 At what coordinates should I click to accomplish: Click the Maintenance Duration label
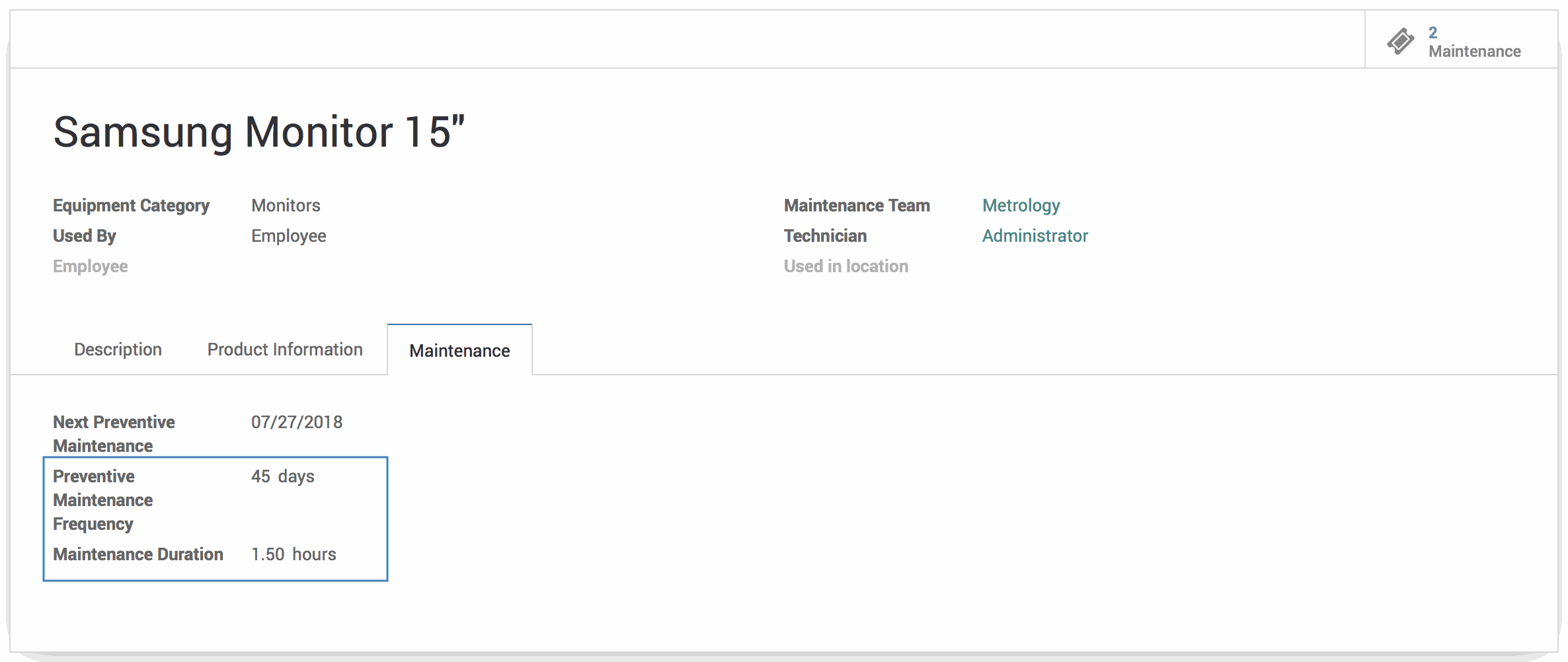[138, 554]
